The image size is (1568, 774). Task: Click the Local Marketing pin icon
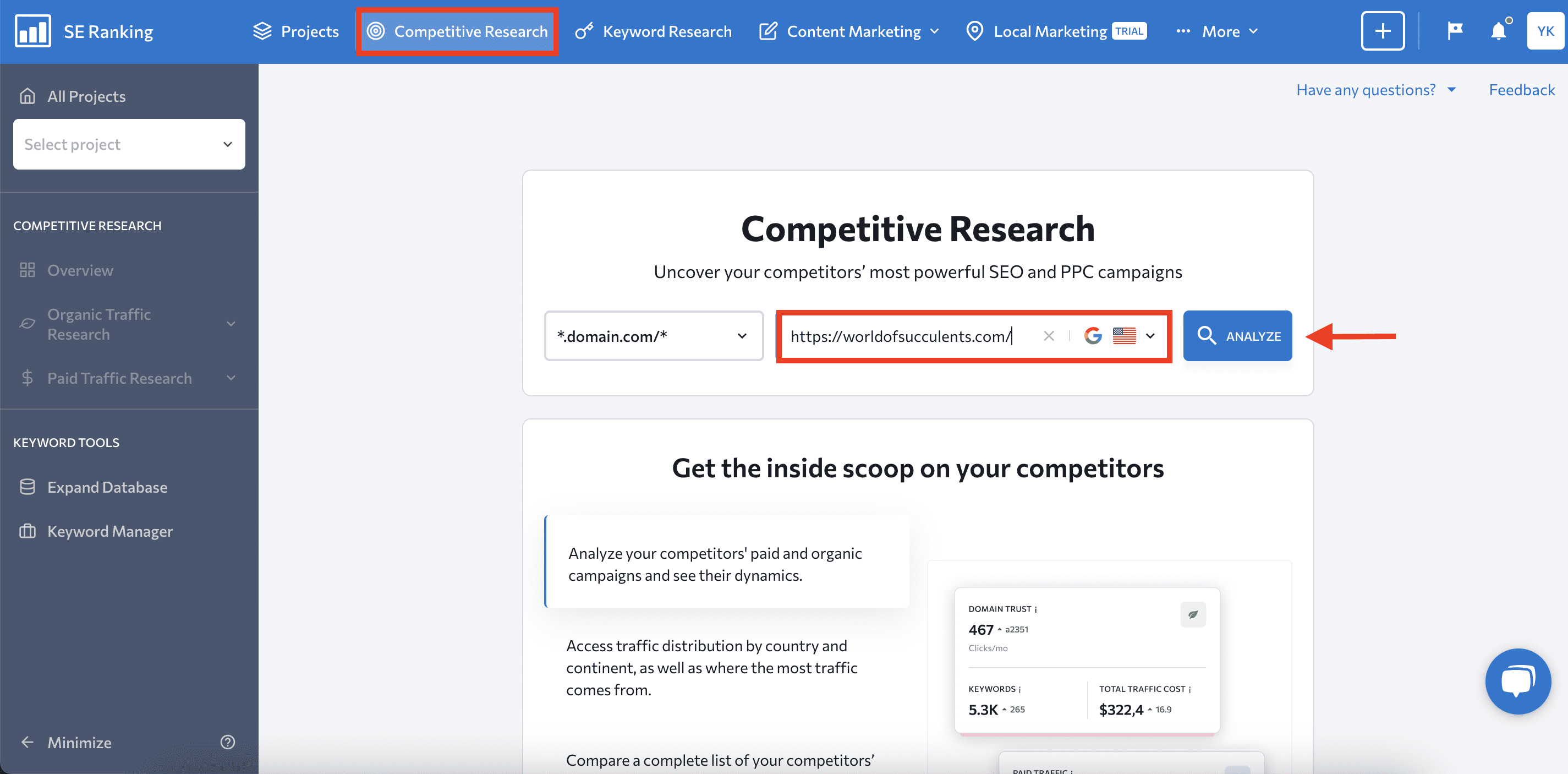(974, 31)
